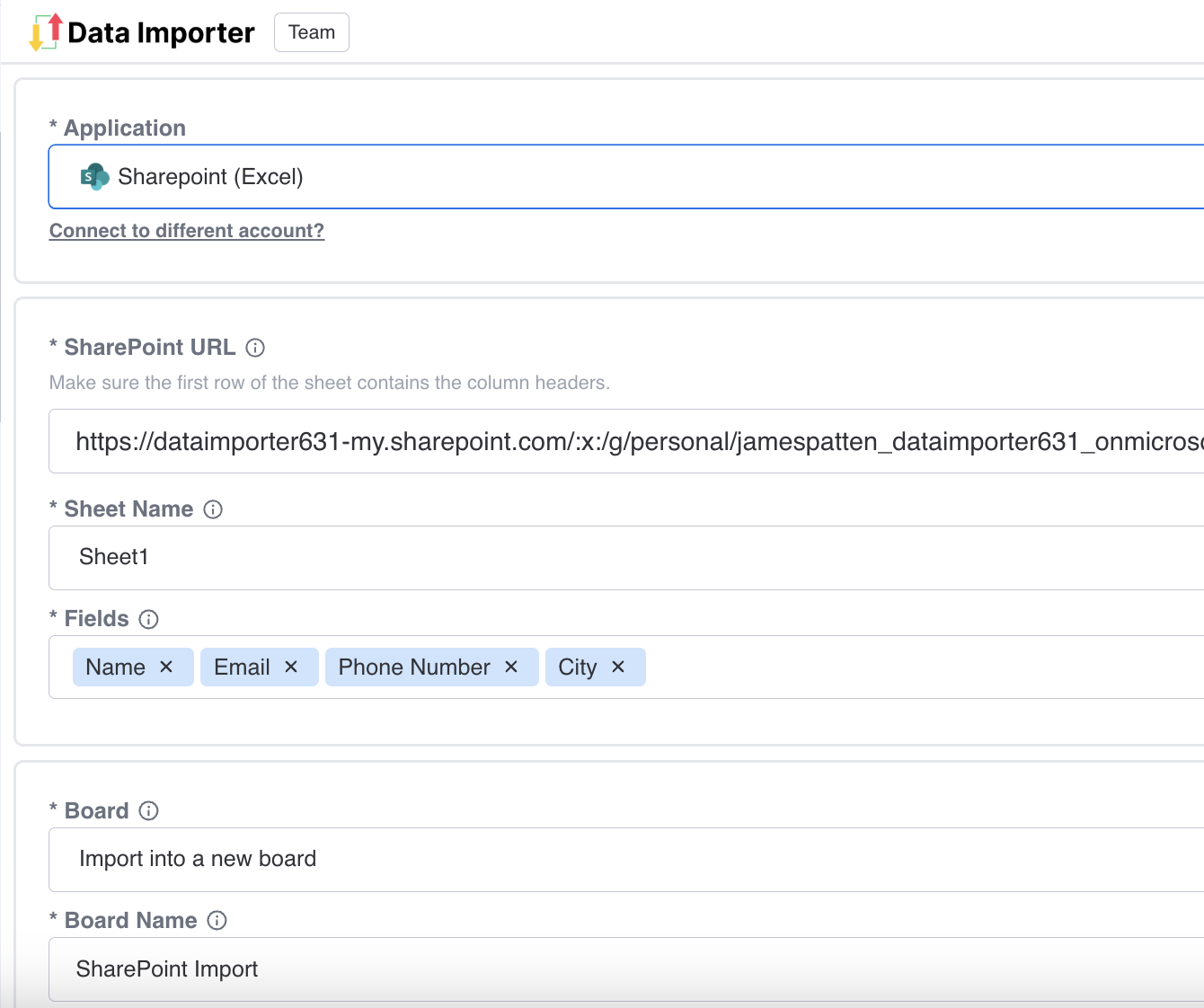1204x1008 pixels.
Task: Click the first row headers hint text
Action: (x=330, y=383)
